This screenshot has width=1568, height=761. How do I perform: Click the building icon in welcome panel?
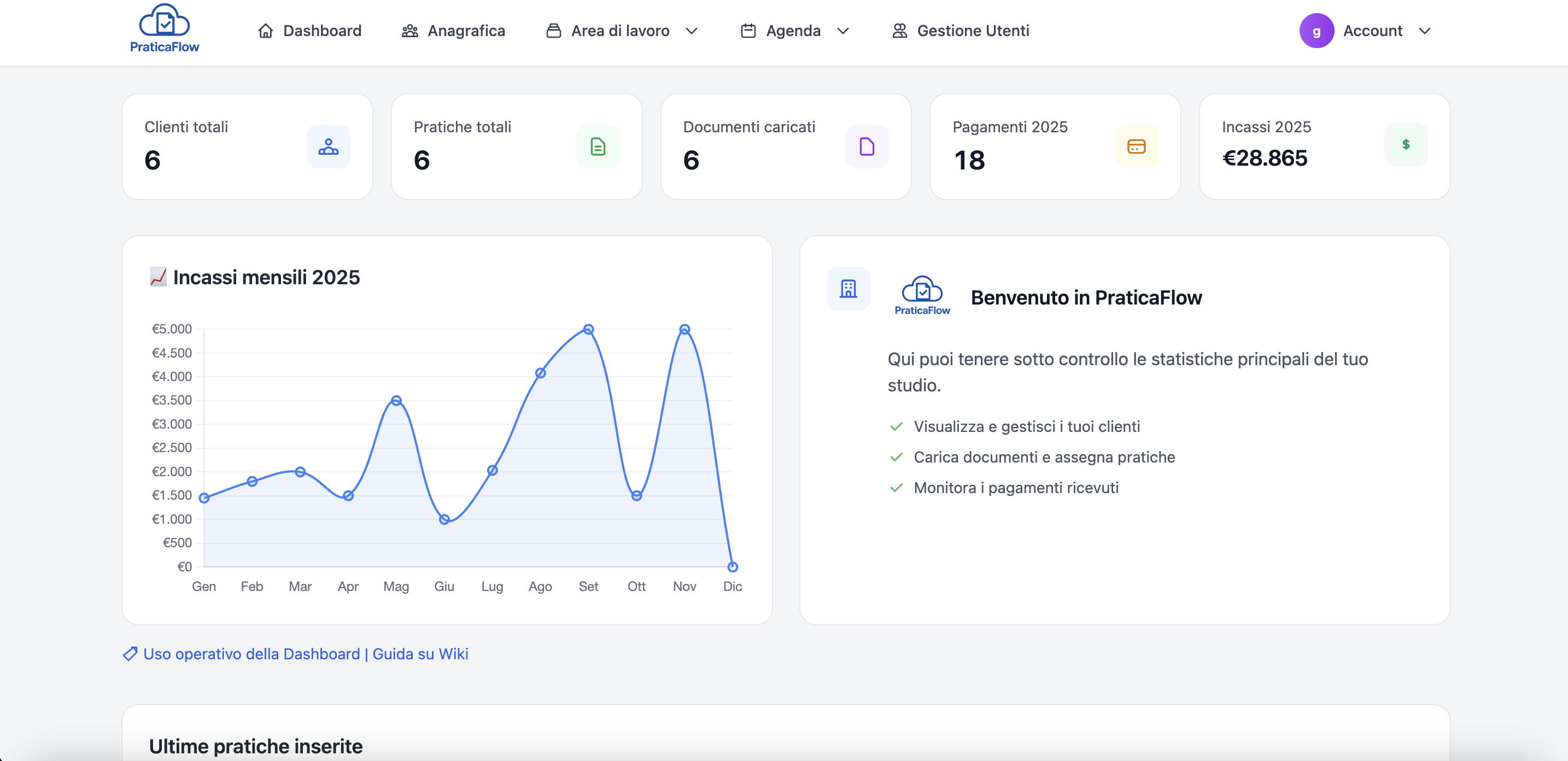848,289
